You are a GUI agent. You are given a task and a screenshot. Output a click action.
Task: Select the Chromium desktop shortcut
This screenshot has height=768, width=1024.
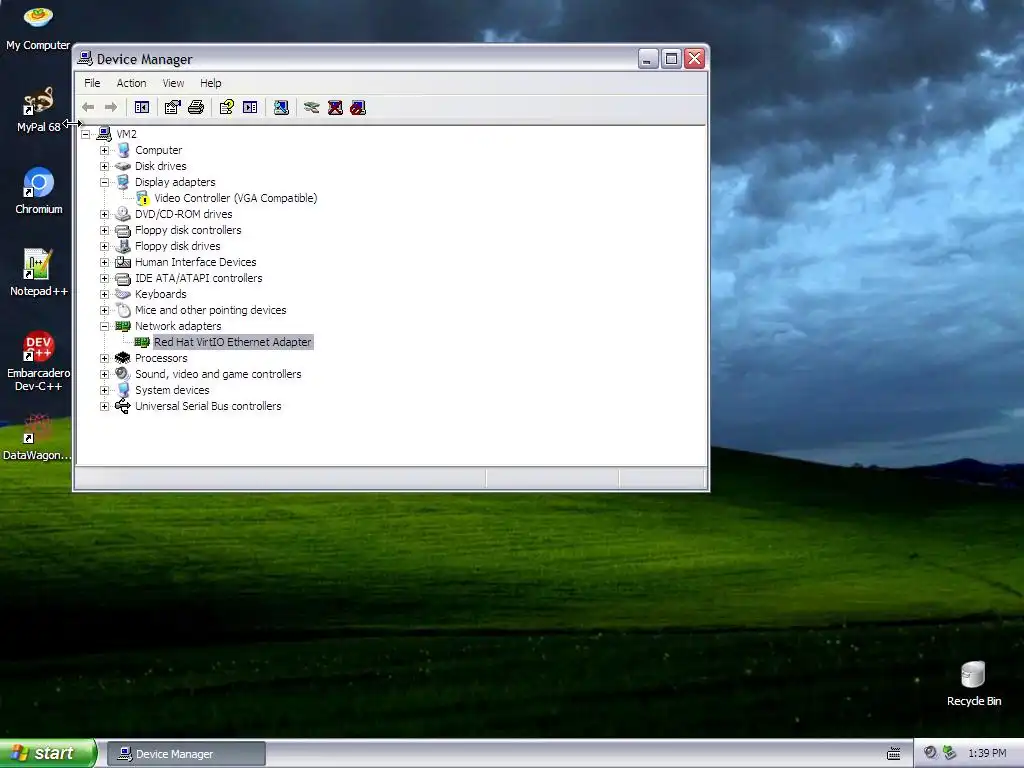point(39,191)
